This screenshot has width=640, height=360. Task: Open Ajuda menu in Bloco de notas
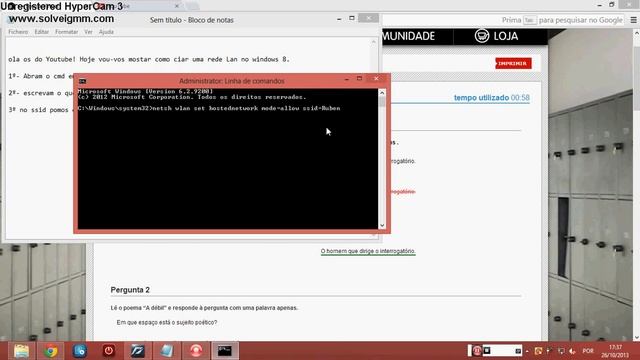(106, 32)
